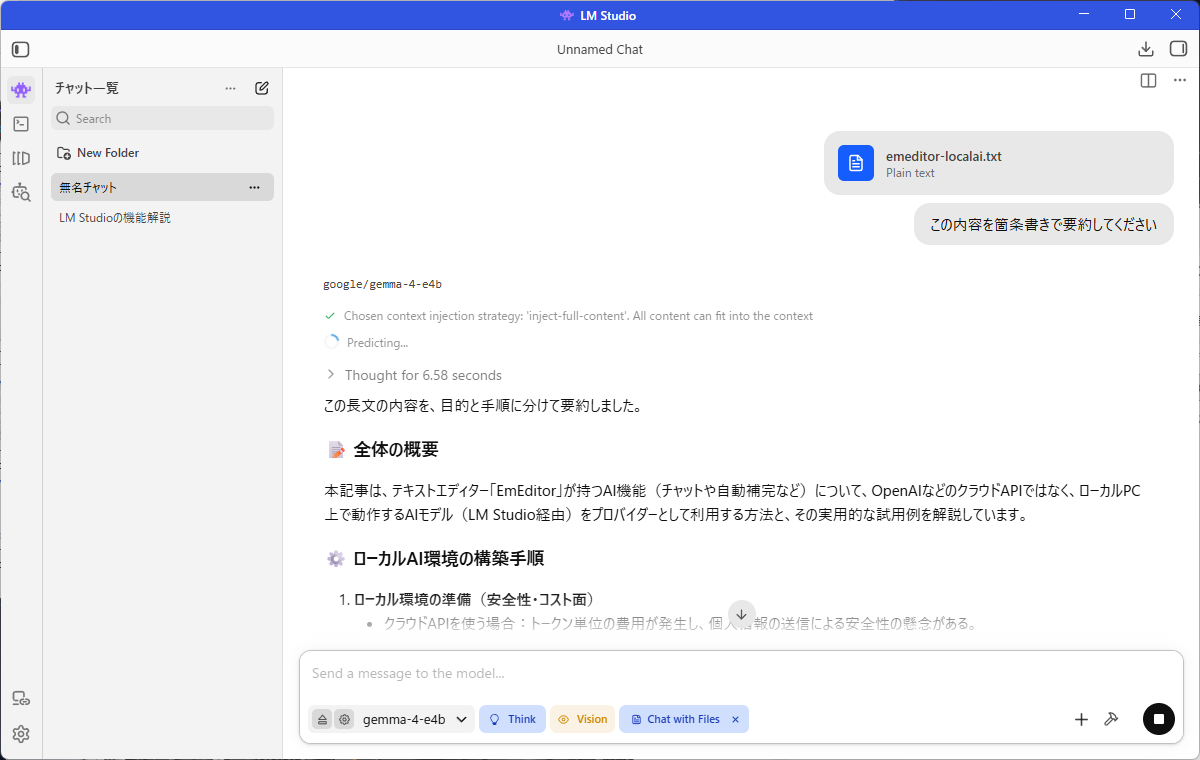Open the LM Studioの機能解説 chat

115,217
